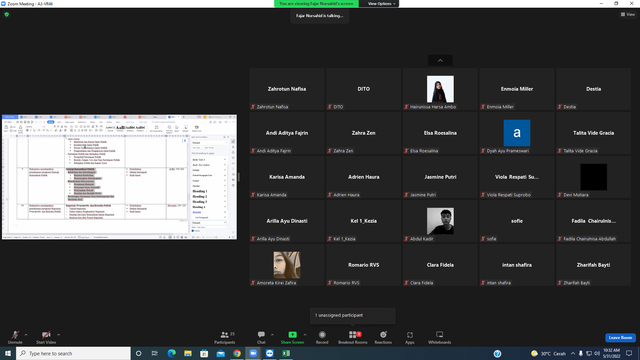The image size is (640, 360).
Task: Show hidden system tray icons
Action: [x=573, y=353]
